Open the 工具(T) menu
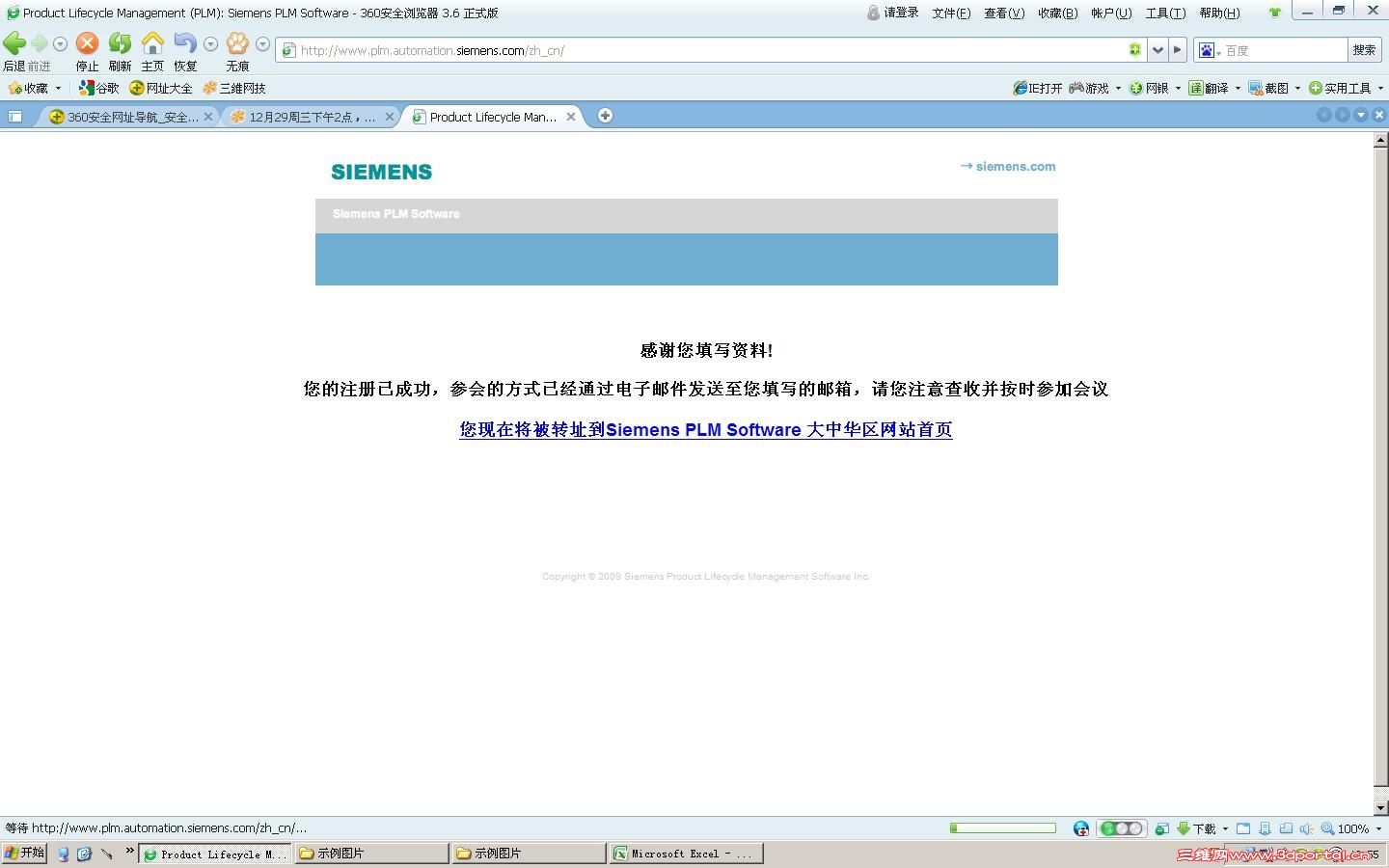Viewport: 1389px width, 868px height. [x=1165, y=13]
